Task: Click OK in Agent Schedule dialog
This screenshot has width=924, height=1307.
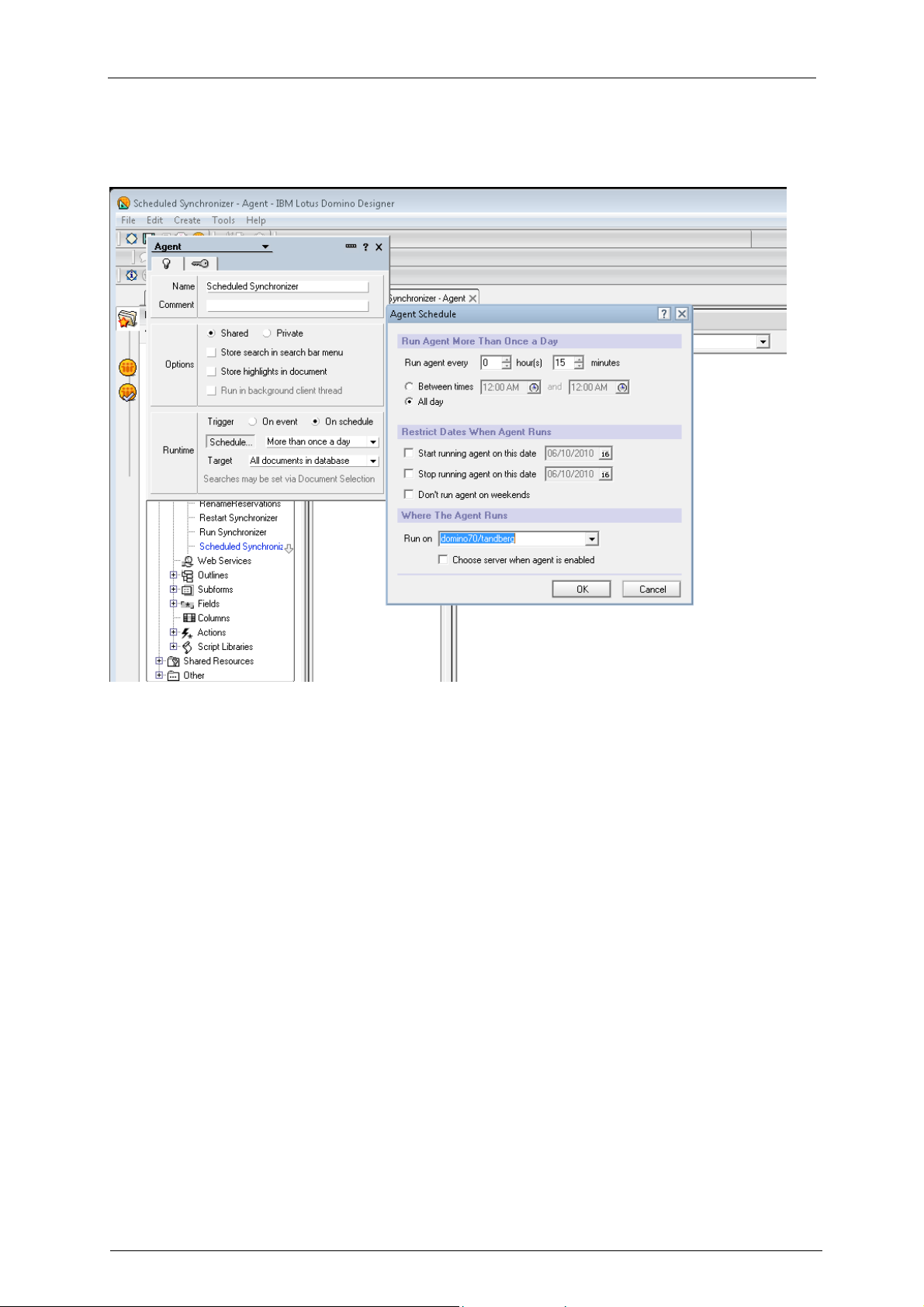Action: tap(582, 590)
